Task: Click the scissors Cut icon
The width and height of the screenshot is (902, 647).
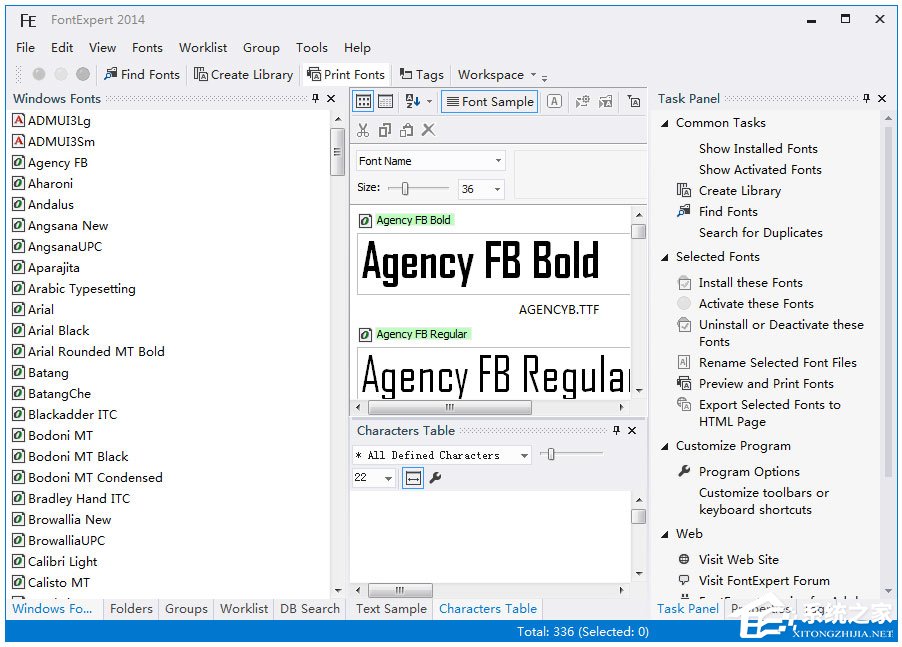Action: pyautogui.click(x=363, y=130)
